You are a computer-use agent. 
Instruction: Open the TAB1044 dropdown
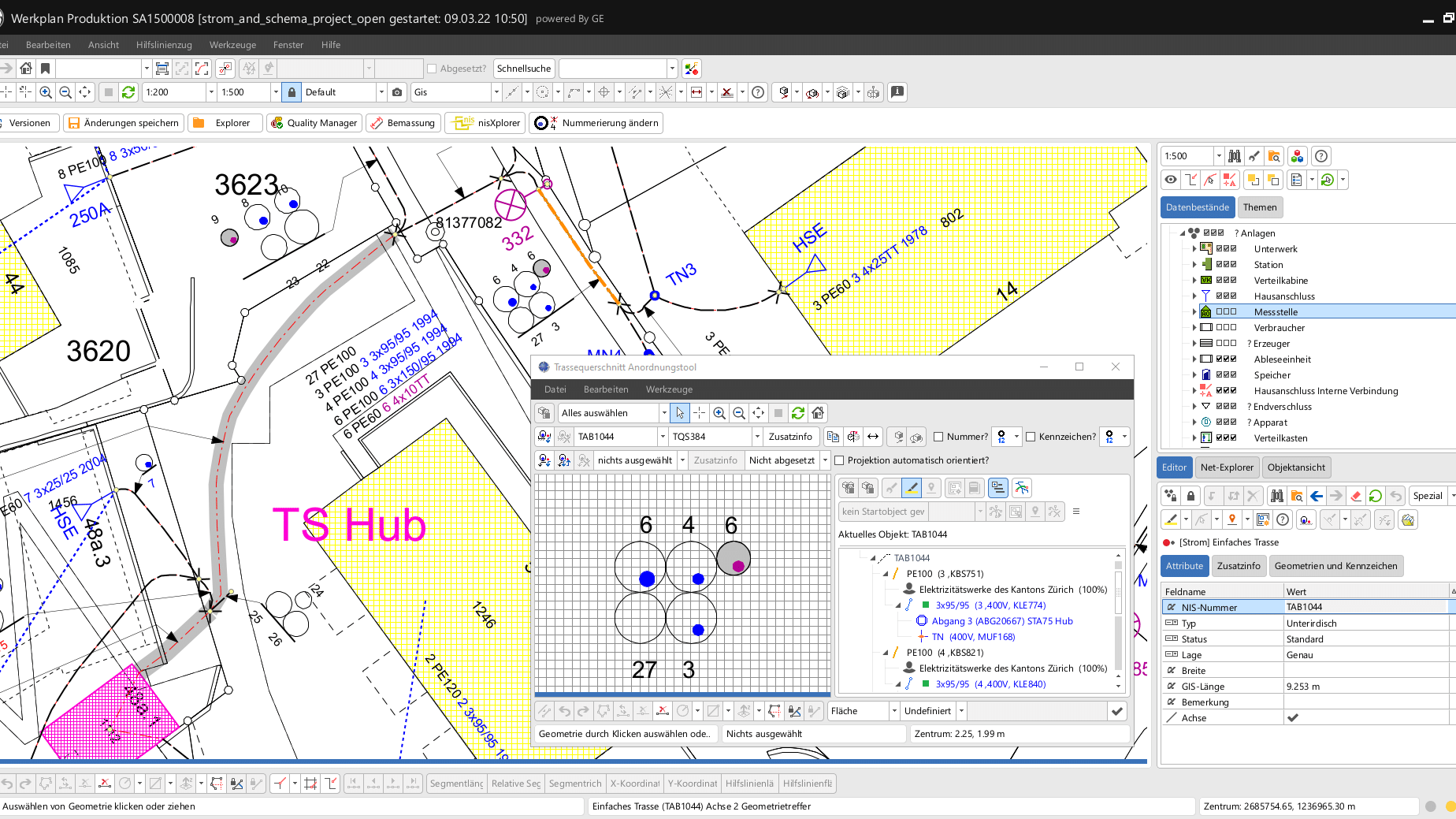(x=662, y=437)
